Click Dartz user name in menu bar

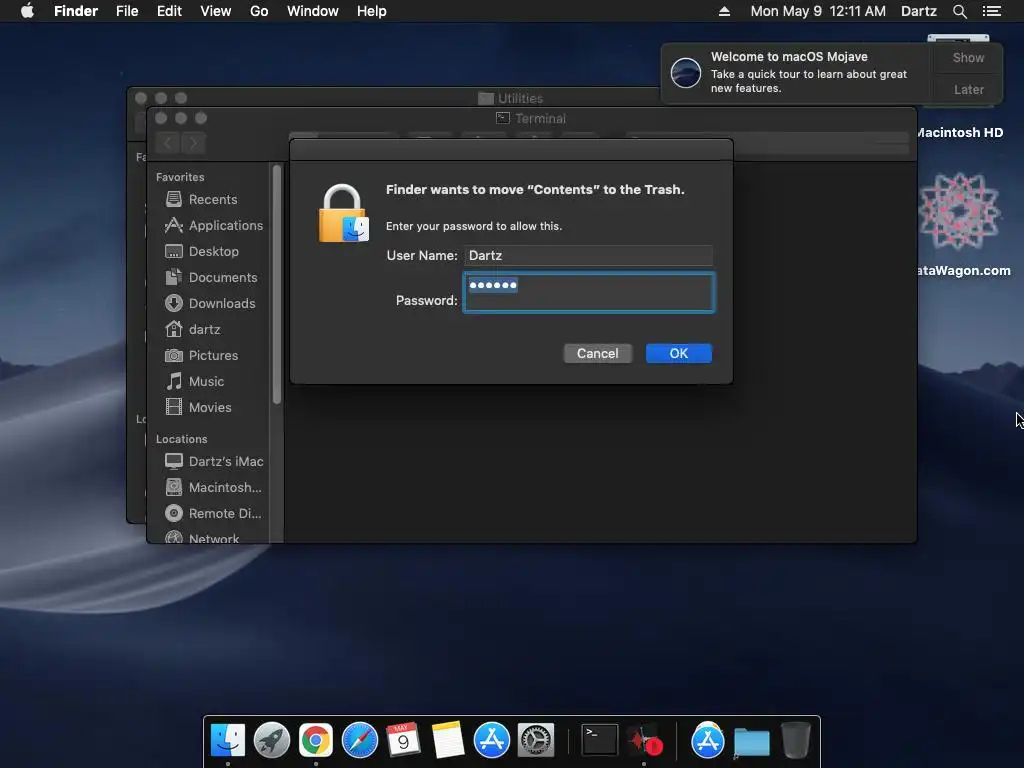coord(918,11)
